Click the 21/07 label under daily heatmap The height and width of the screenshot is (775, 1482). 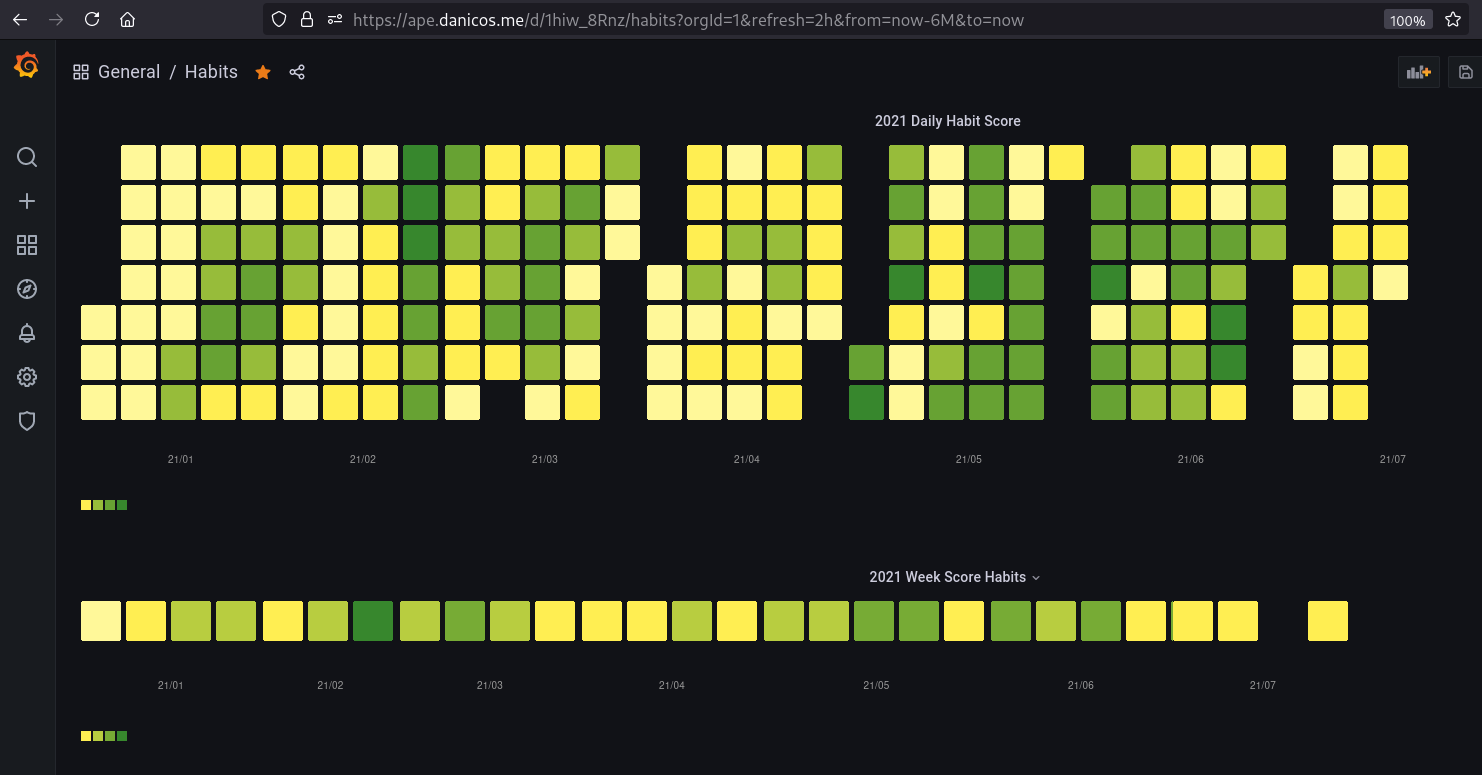tap(1393, 460)
